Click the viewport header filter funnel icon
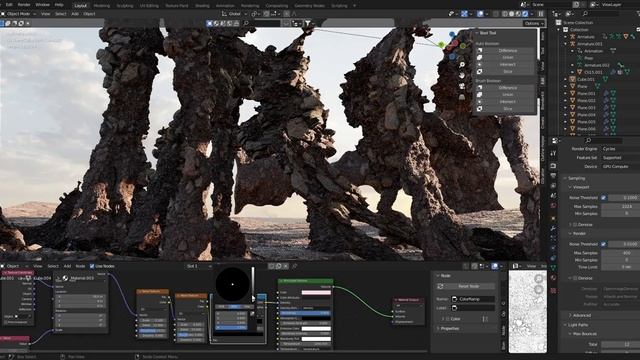Image resolution: width=640 pixels, height=360 pixels. 308,24
